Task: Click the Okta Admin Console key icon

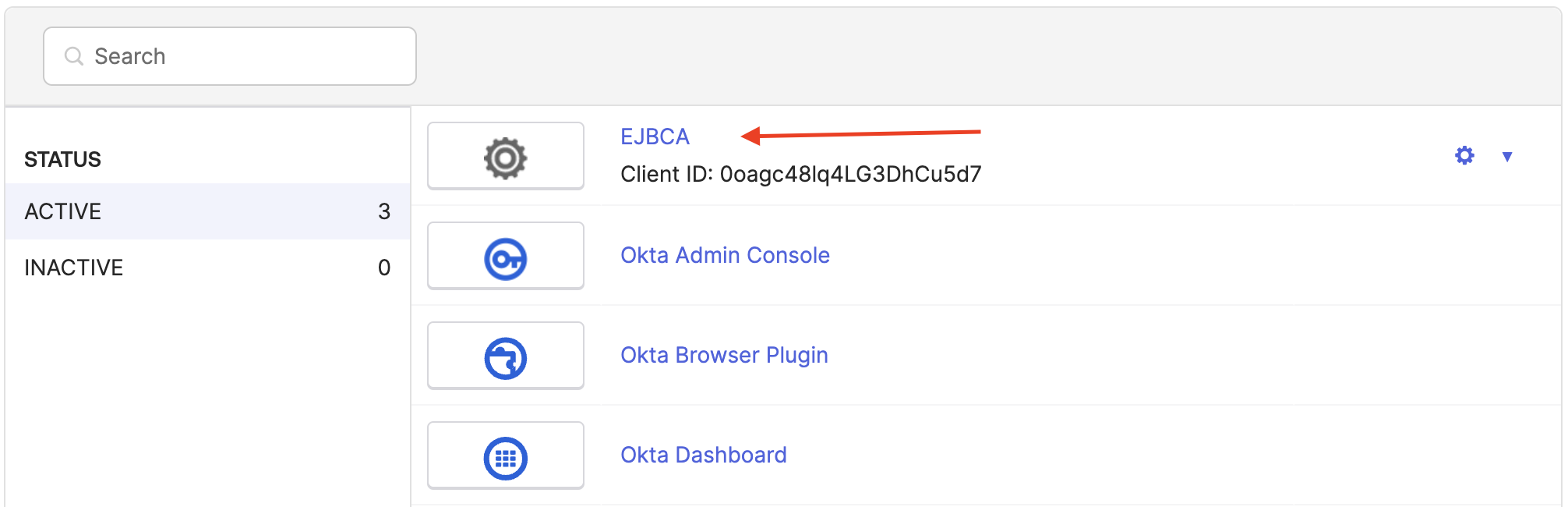Action: (x=505, y=257)
